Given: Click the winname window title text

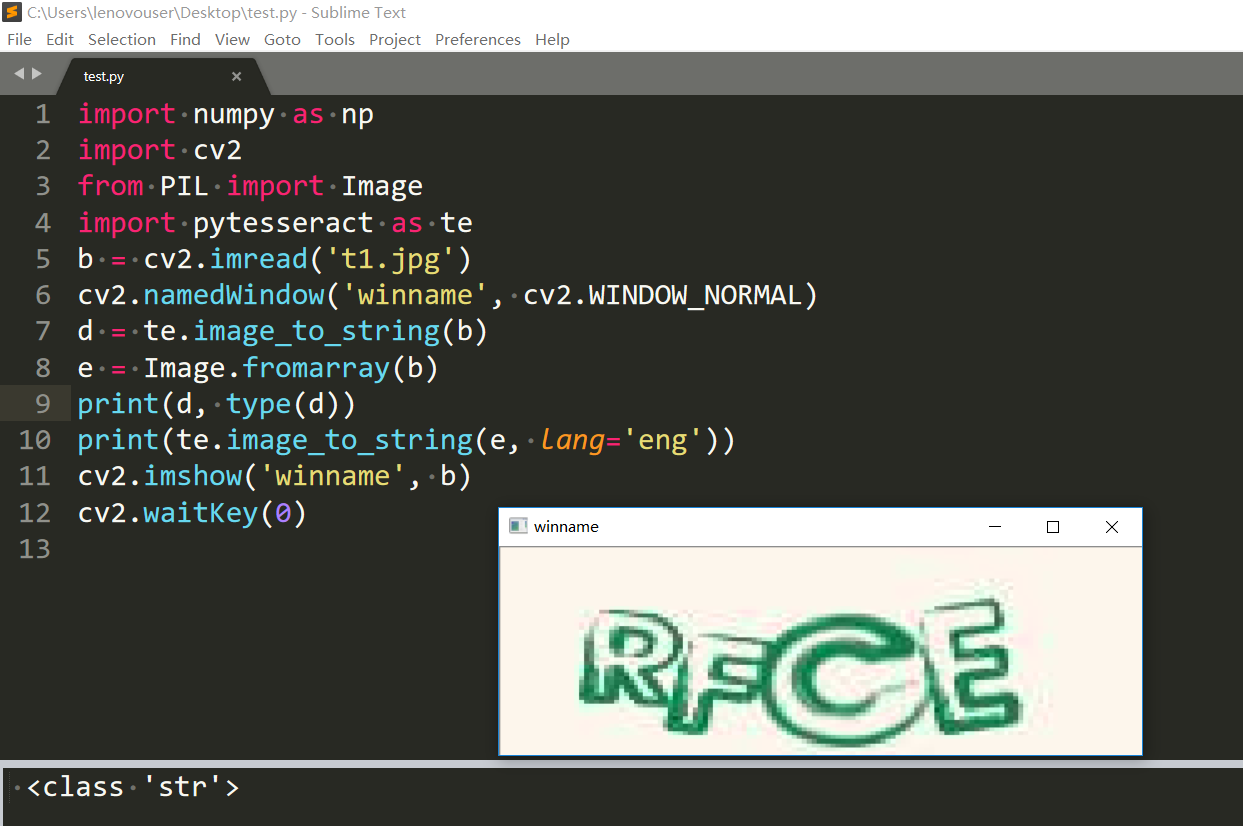Looking at the screenshot, I should [x=566, y=527].
